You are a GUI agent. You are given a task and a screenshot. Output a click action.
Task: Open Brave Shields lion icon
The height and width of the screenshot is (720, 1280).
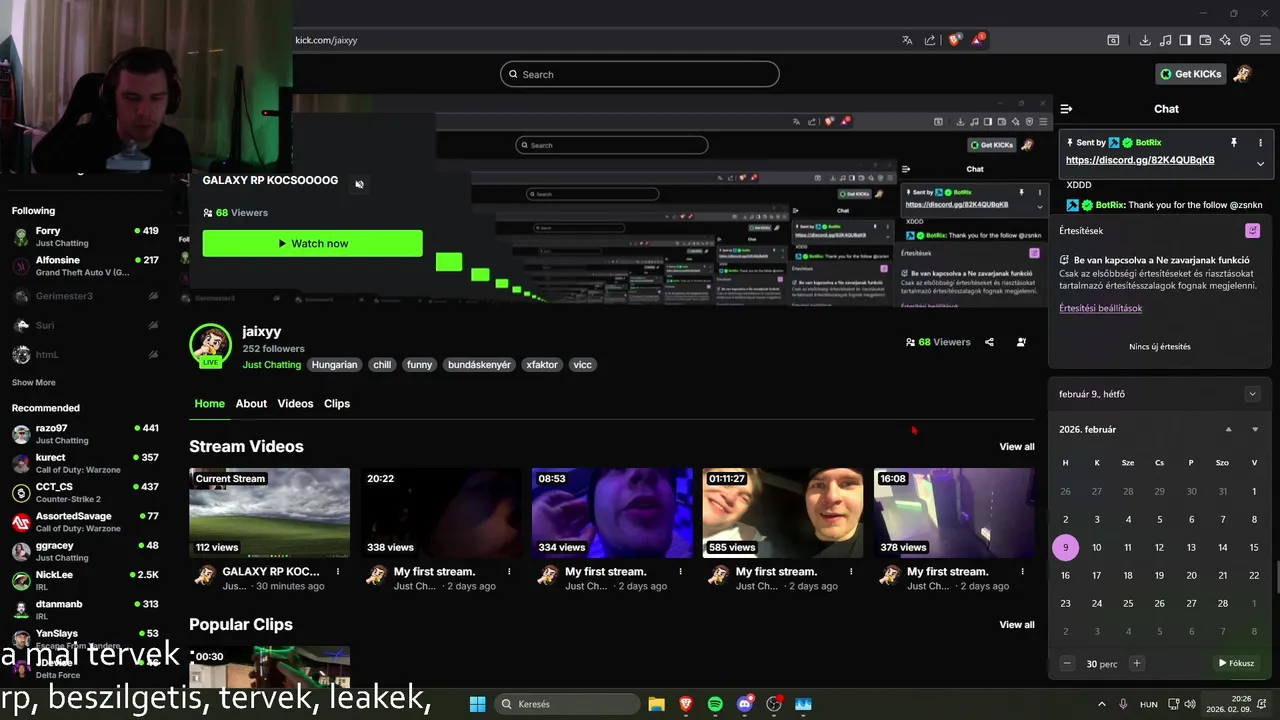(954, 40)
